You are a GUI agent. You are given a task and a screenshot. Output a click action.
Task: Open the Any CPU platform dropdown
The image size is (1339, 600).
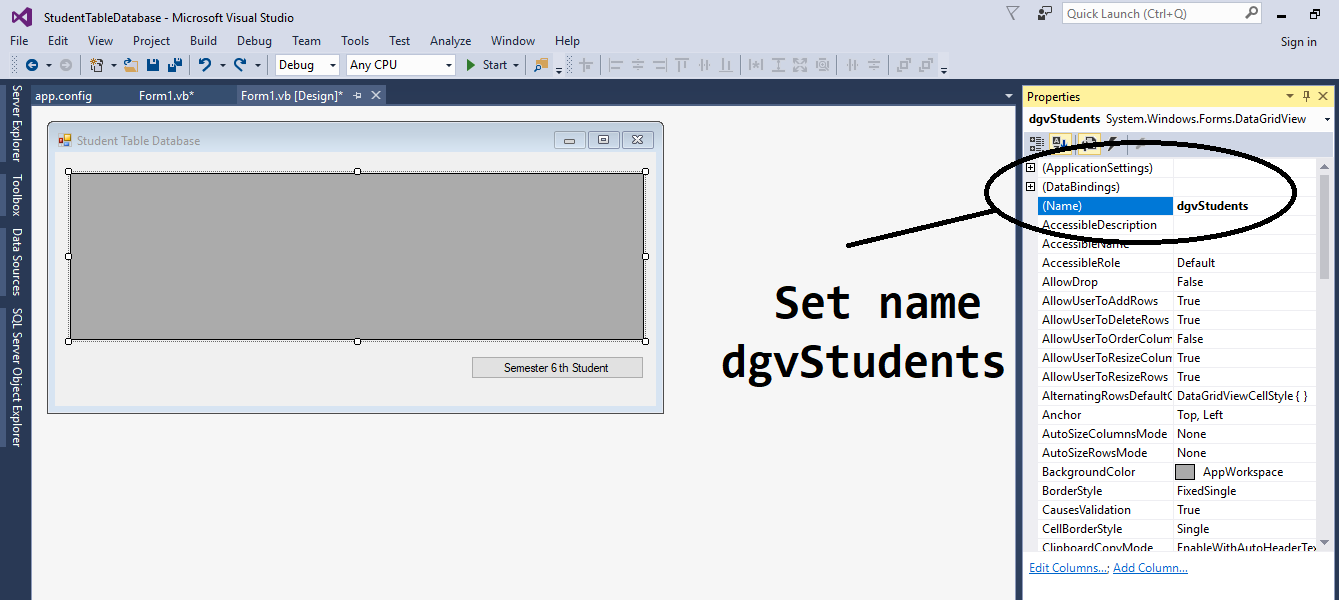(400, 65)
